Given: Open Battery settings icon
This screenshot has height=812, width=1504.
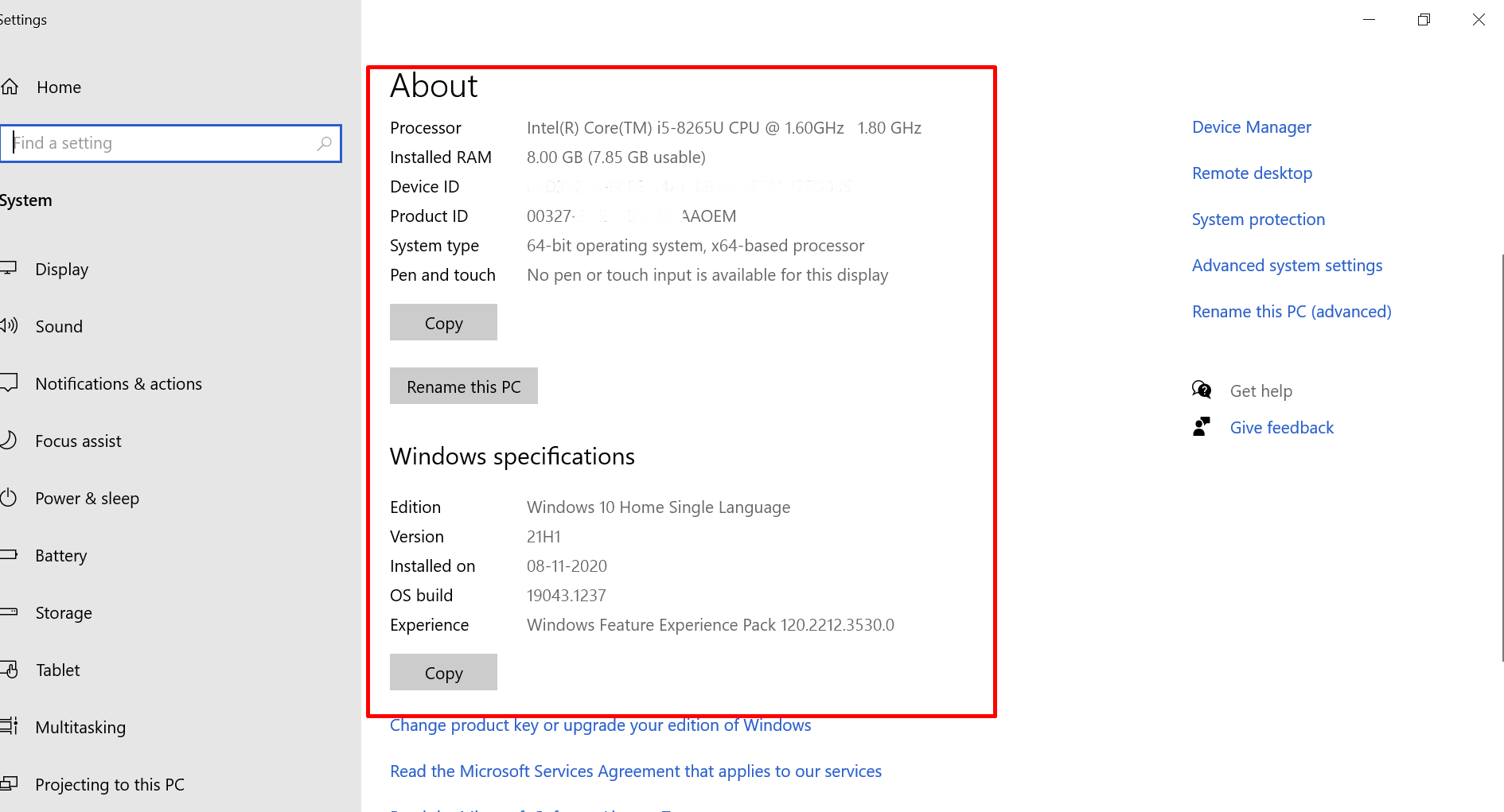Looking at the screenshot, I should point(11,555).
